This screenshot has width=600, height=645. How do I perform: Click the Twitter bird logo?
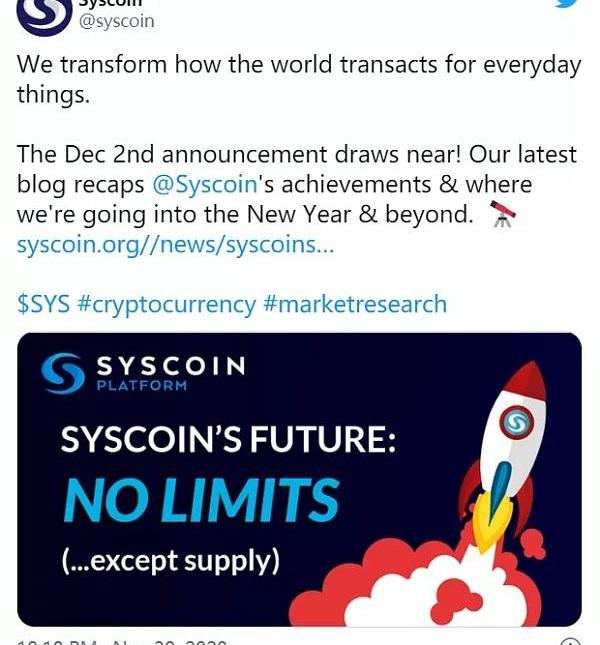coord(566,4)
